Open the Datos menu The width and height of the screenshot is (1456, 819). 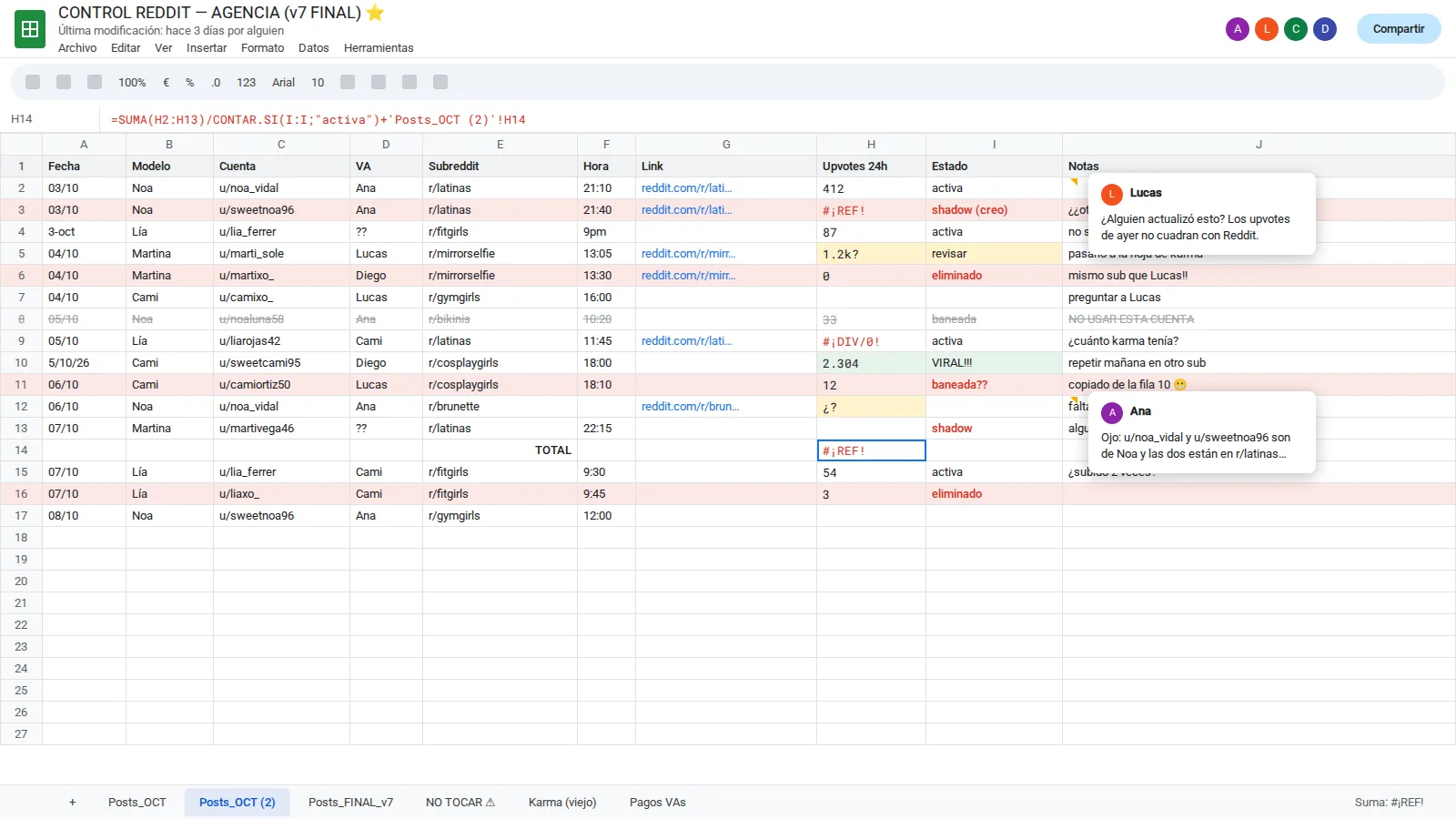click(x=314, y=48)
